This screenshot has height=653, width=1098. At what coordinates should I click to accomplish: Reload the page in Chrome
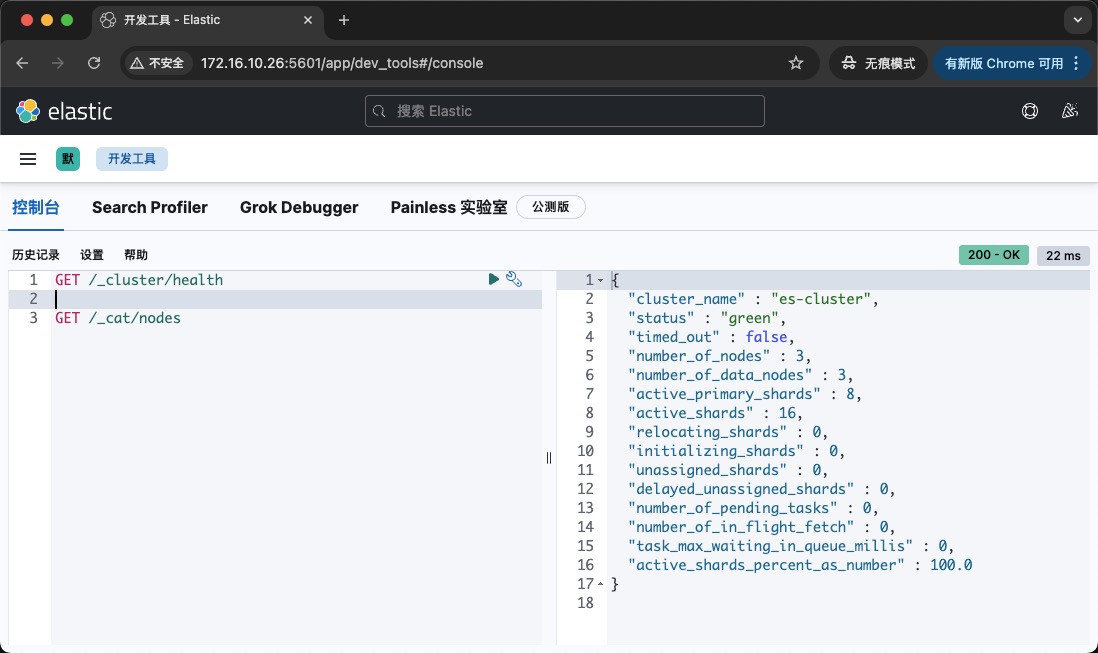tap(94, 63)
